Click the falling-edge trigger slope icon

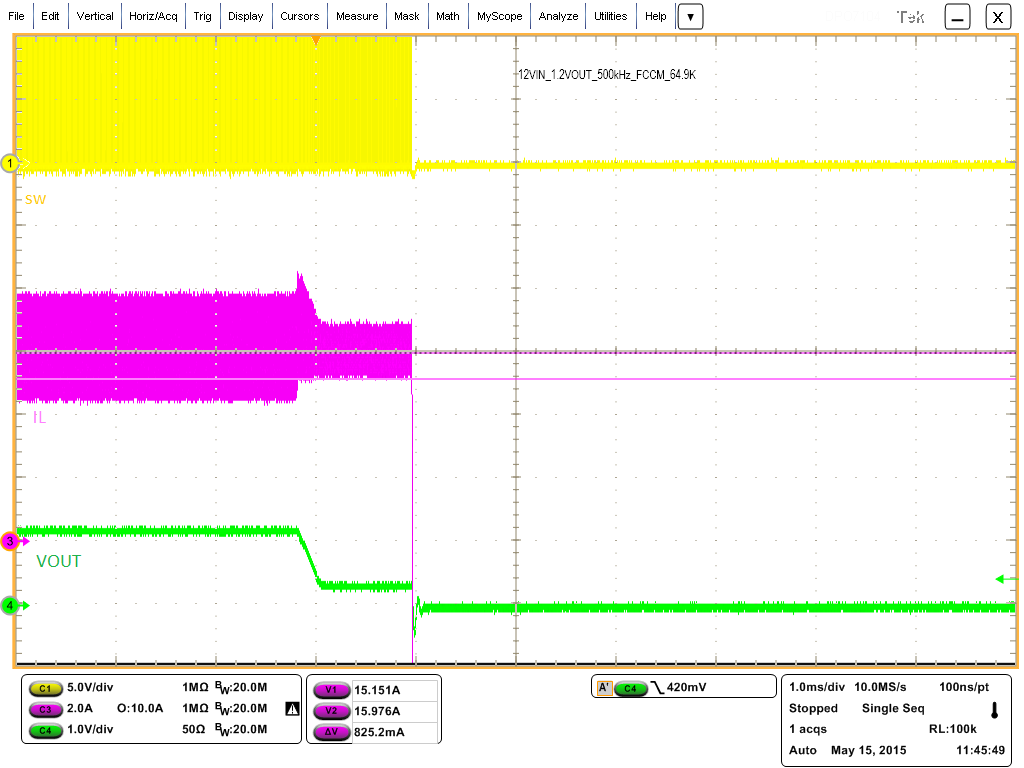pos(658,687)
